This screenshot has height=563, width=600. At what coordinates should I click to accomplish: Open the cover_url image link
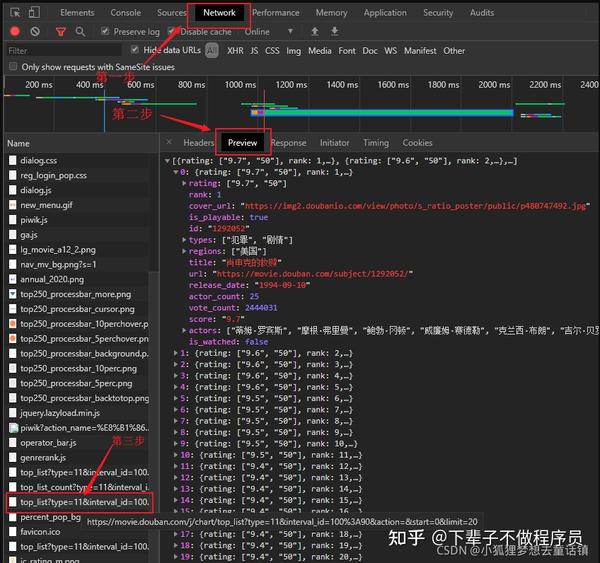tap(415, 206)
